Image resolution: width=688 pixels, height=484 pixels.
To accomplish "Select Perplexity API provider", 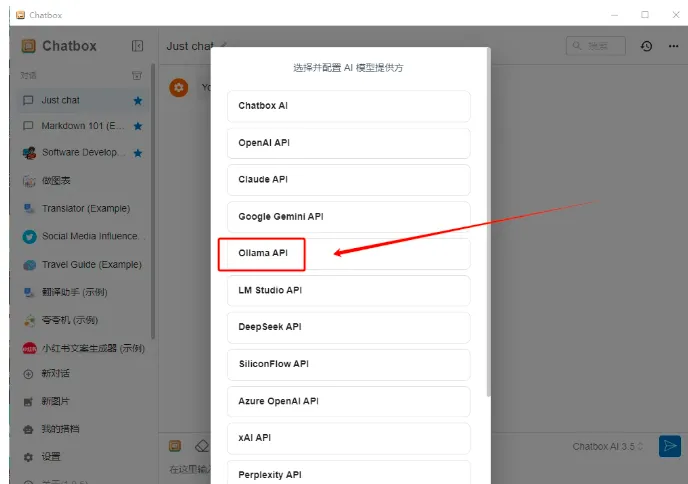I will 348,472.
